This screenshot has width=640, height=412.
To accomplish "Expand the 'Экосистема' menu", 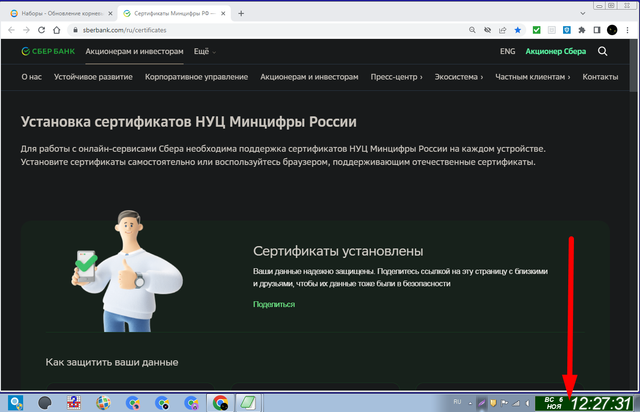I will (x=459, y=77).
